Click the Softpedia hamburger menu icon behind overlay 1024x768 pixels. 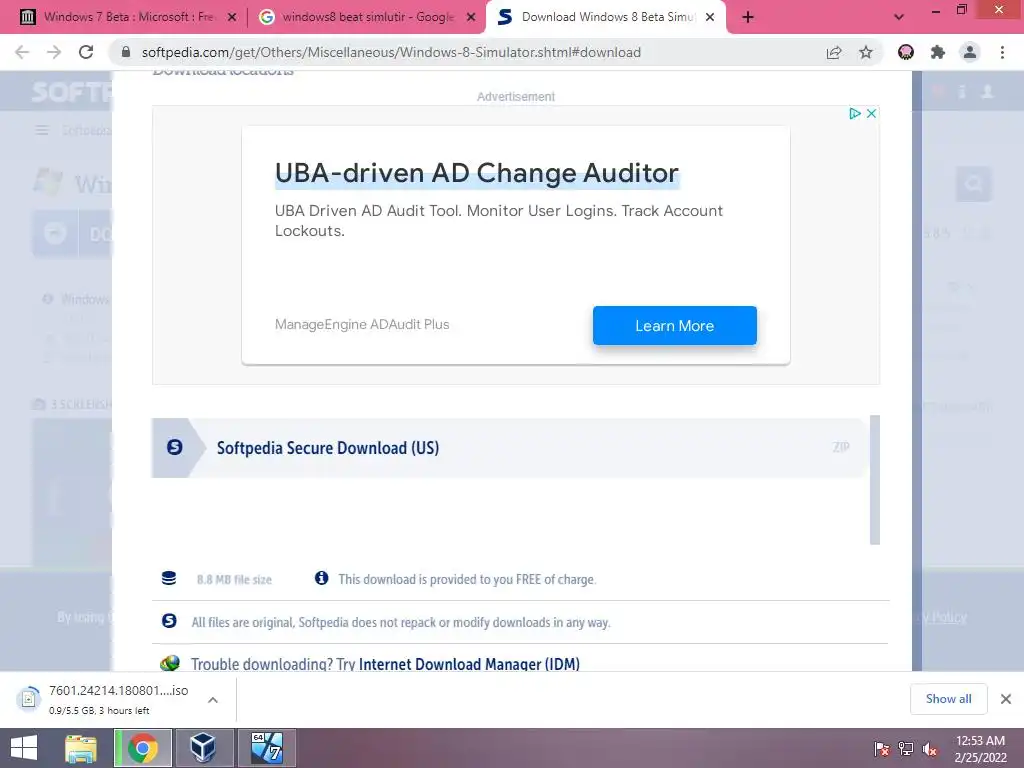(x=42, y=131)
